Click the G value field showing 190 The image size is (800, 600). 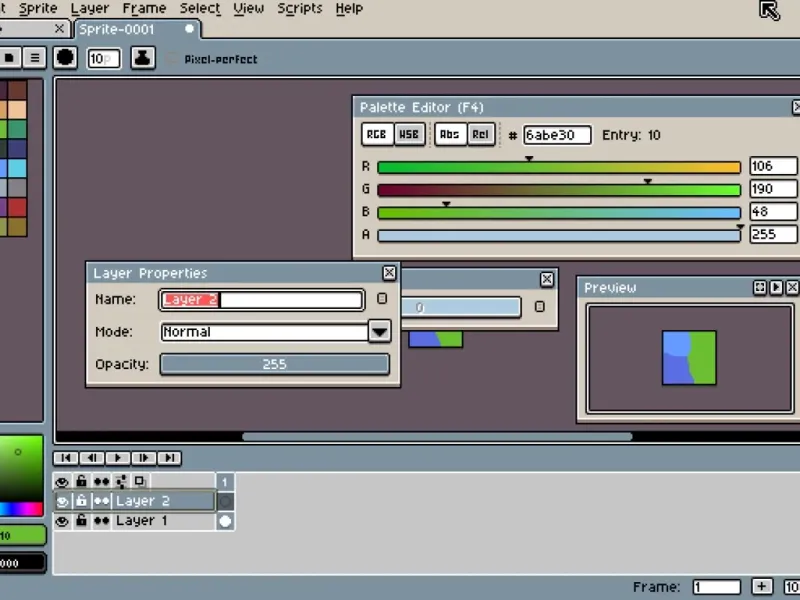[773, 189]
